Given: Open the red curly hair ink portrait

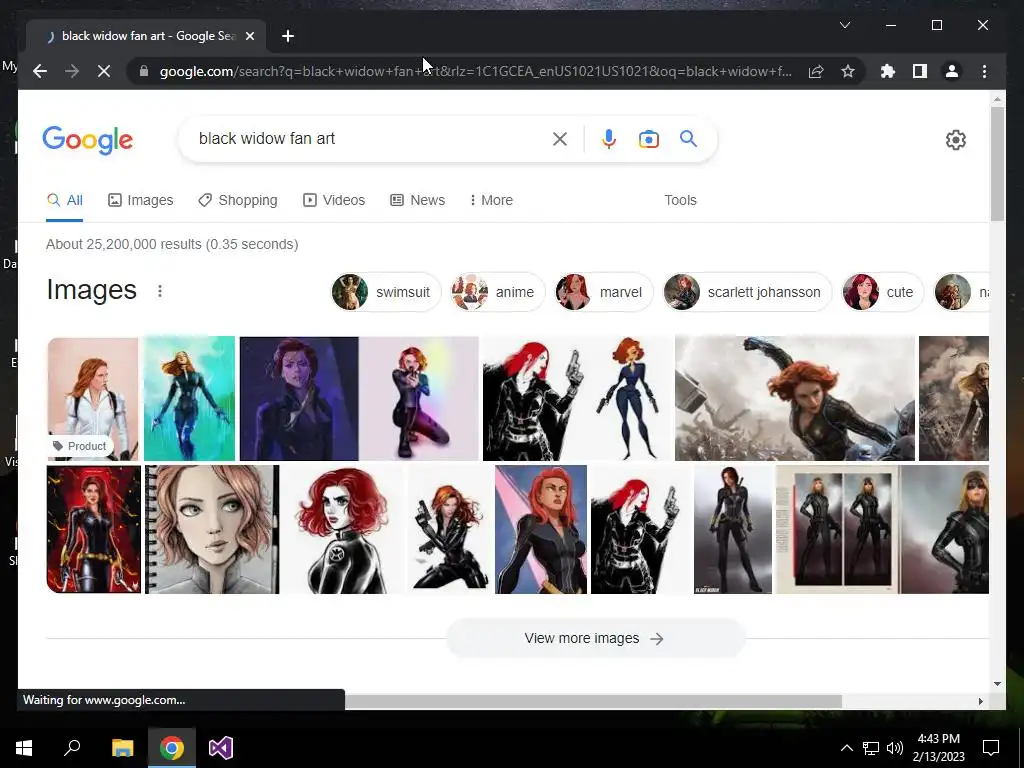Looking at the screenshot, I should [x=342, y=529].
